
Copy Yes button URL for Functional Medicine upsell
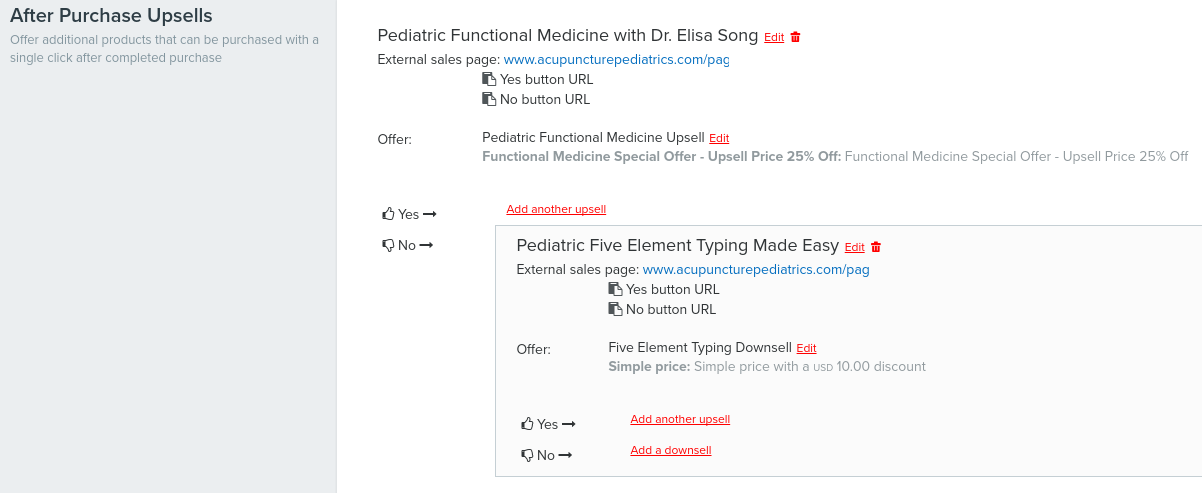coord(489,79)
